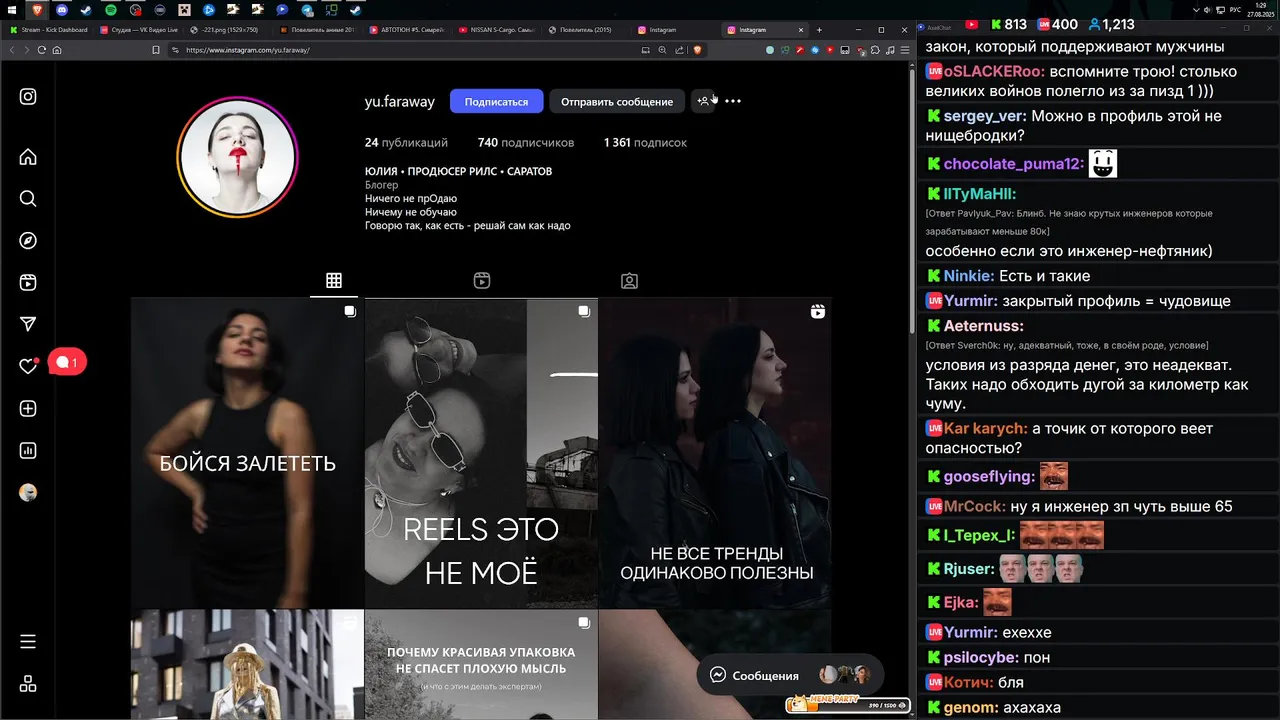Switch to Повелитель (2015) tab
This screenshot has width=1280, height=720.
pos(587,30)
